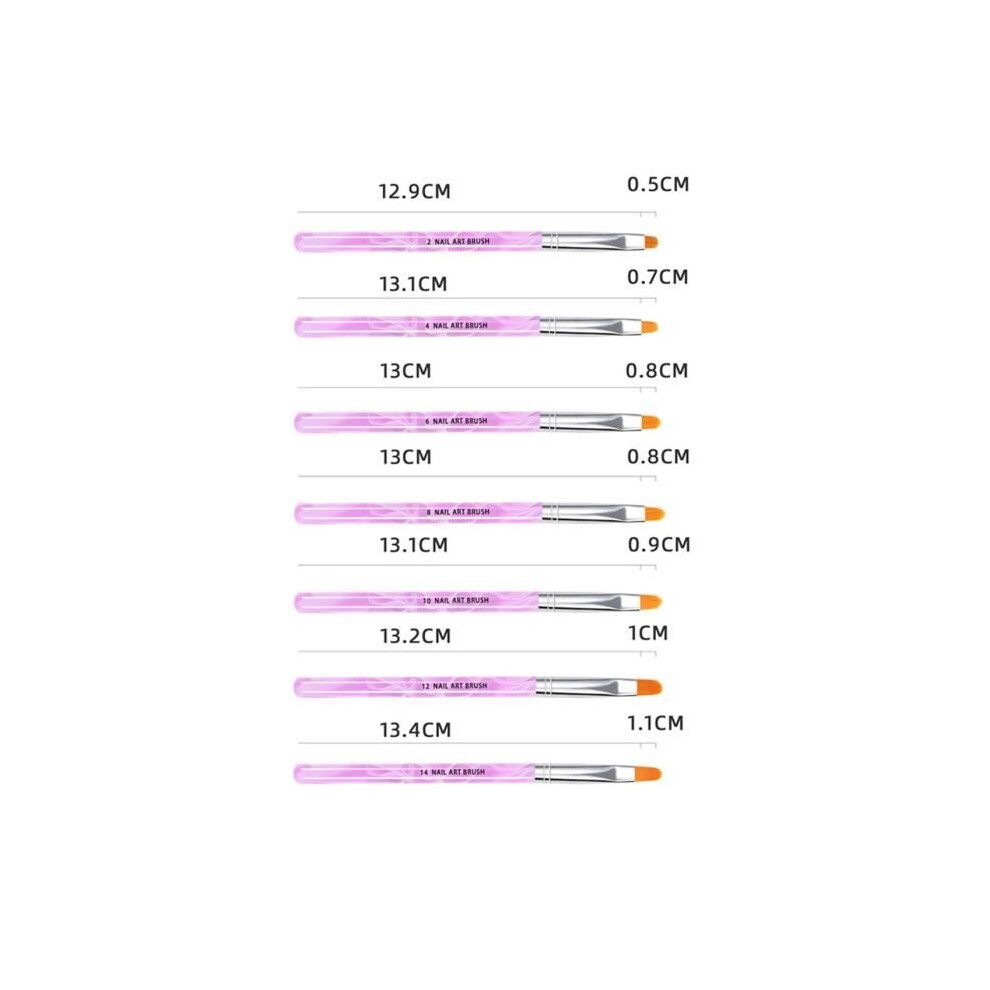Click the number 10 nail art brush
This screenshot has height=990, width=990.
tap(477, 602)
